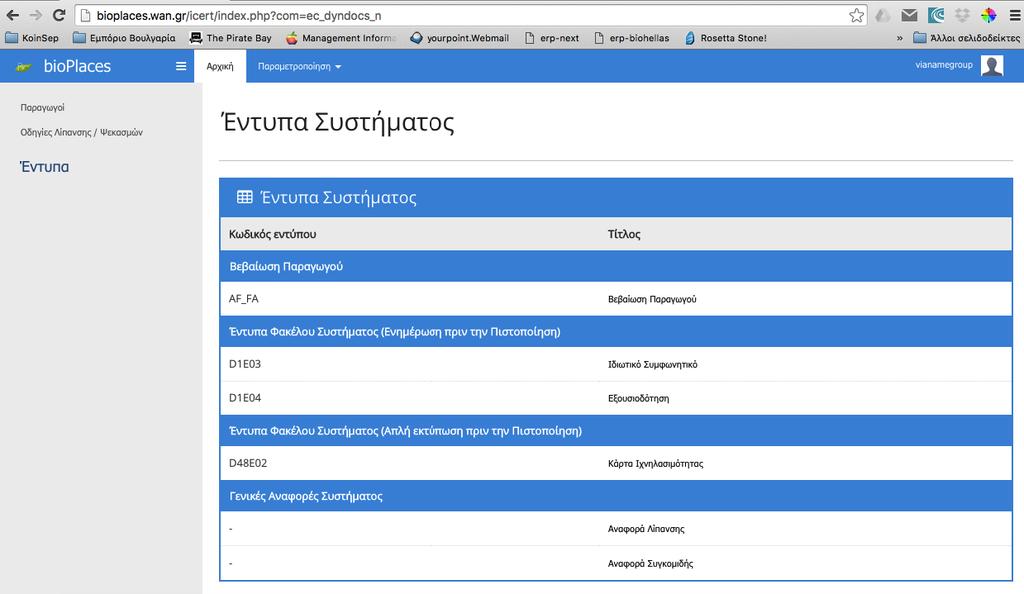The height and width of the screenshot is (594, 1024).
Task: Open the Ιδιωτικό Συμφωνητικό form
Action: click(652, 365)
